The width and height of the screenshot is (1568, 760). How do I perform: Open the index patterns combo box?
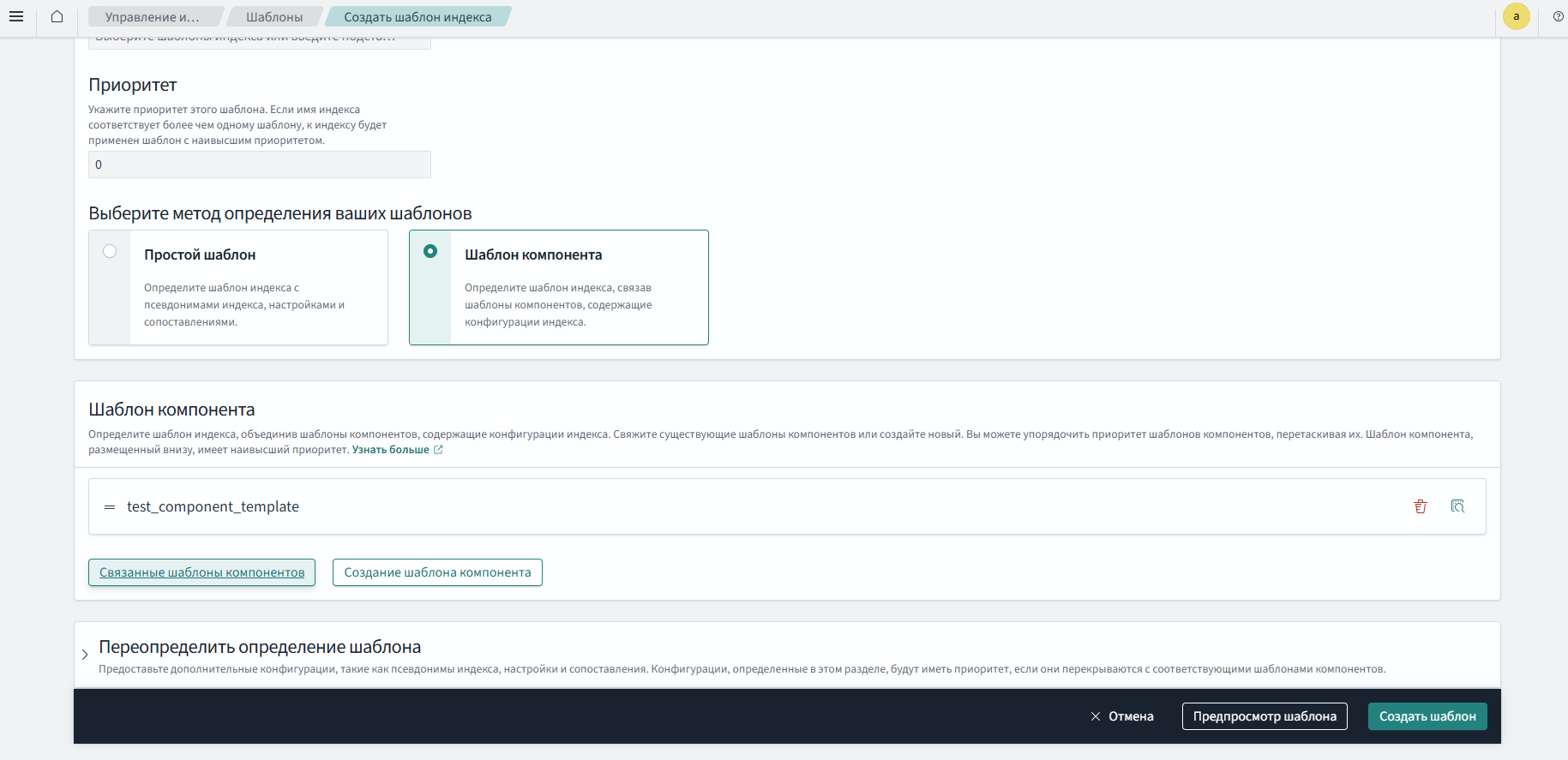pyautogui.click(x=259, y=42)
